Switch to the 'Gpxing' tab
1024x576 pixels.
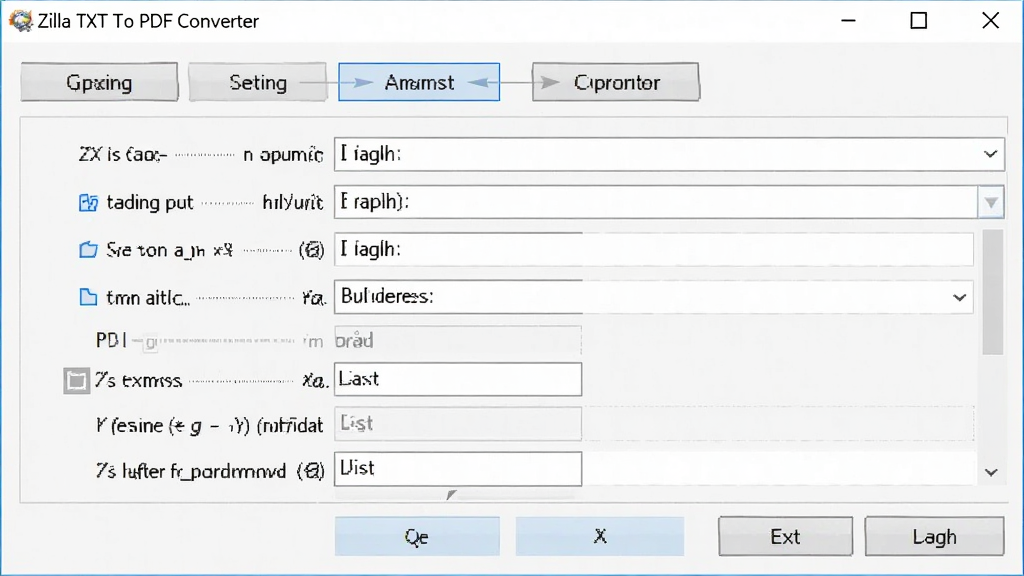click(x=99, y=82)
